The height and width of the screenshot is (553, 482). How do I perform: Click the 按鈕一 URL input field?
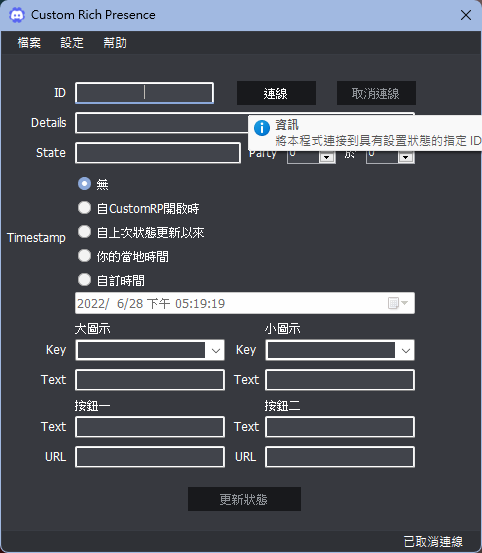150,457
